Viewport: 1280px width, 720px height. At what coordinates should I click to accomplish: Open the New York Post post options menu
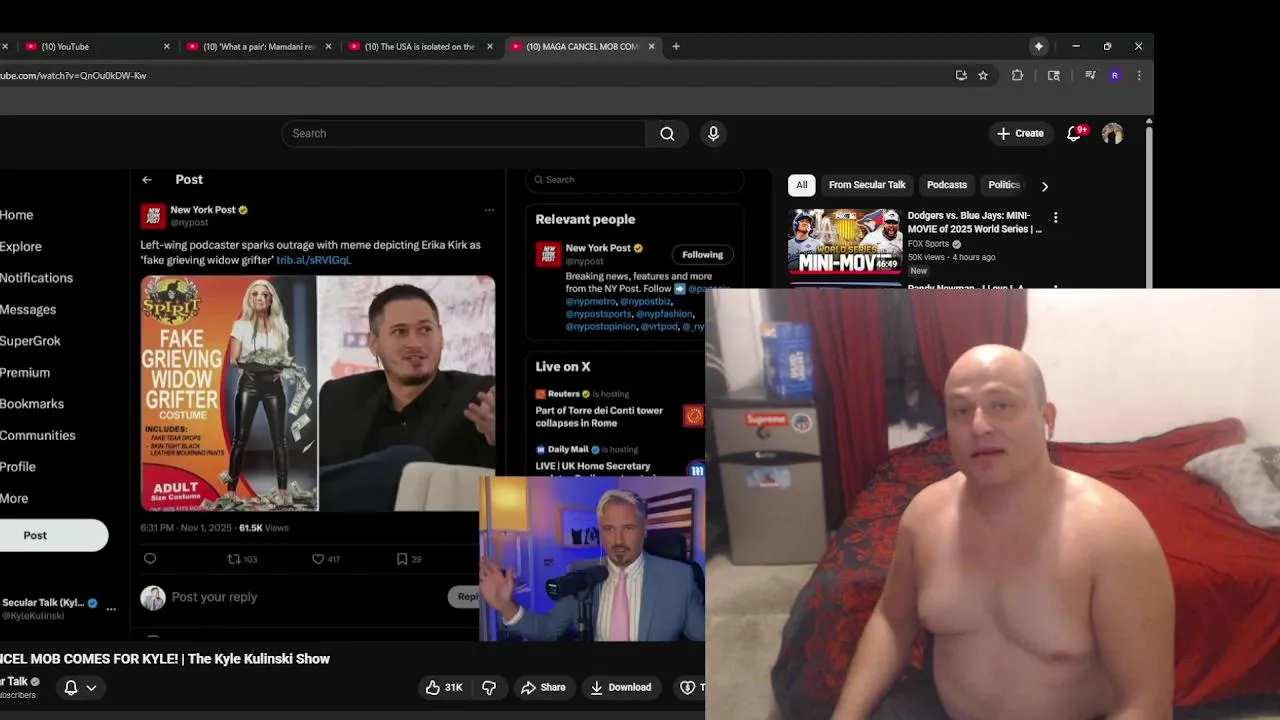coord(489,210)
